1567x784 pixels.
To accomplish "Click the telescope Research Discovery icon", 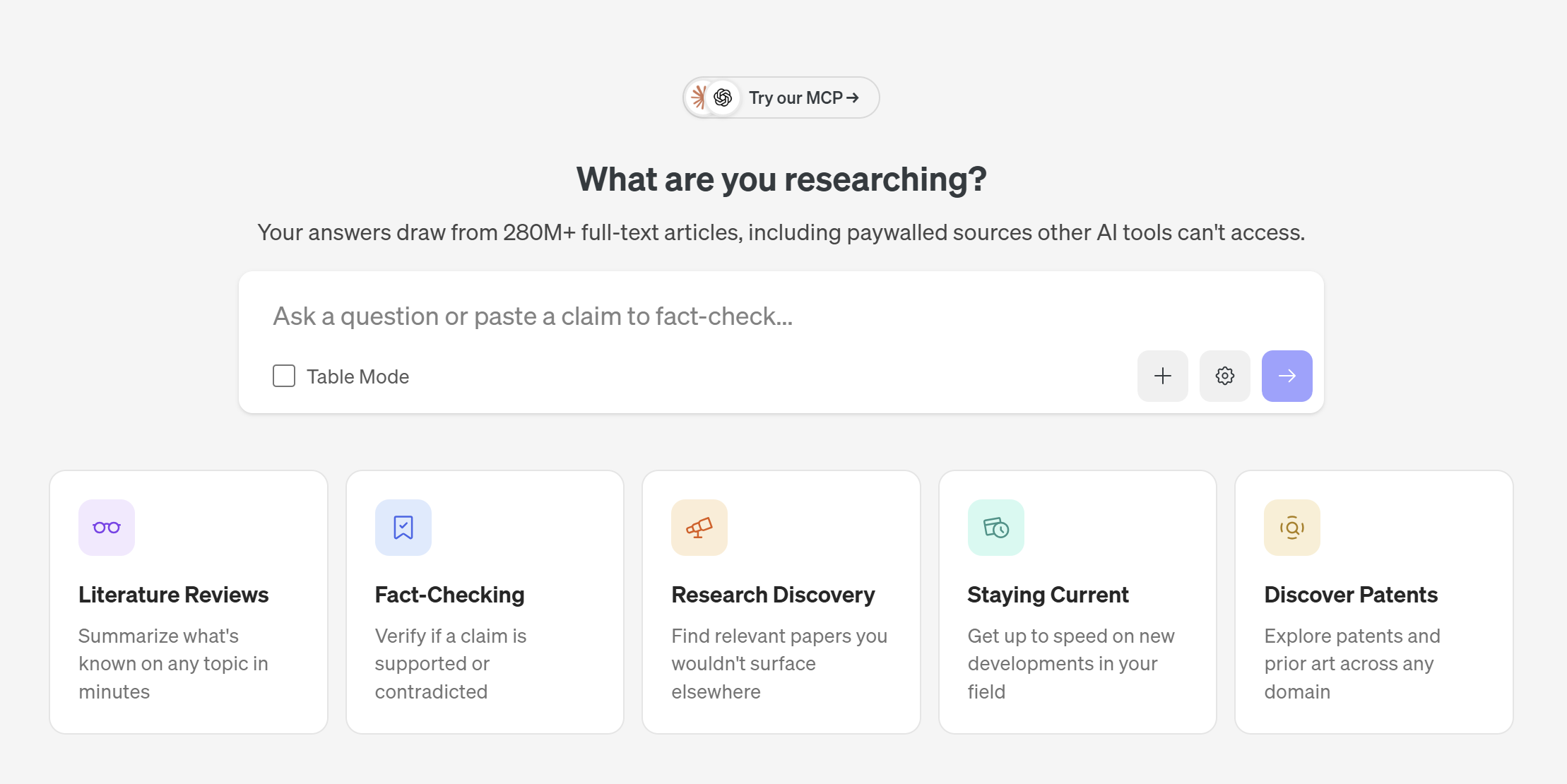I will (x=699, y=528).
